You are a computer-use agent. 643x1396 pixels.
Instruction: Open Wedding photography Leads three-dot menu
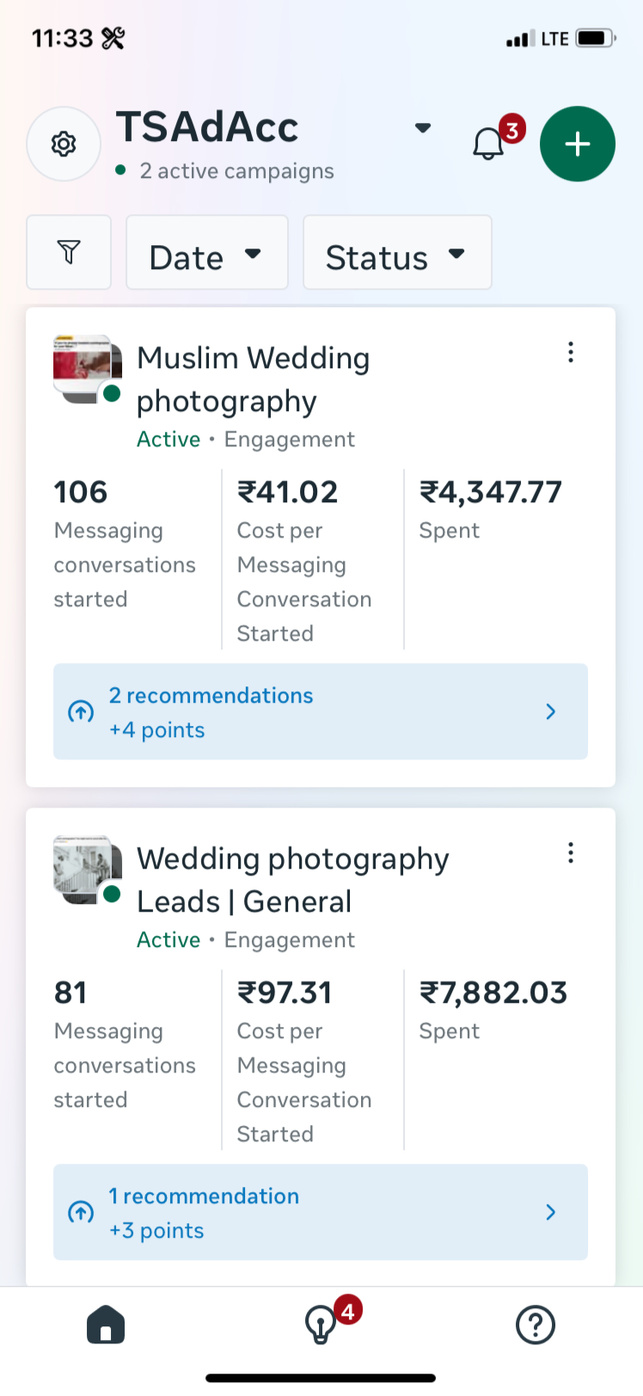coord(570,853)
